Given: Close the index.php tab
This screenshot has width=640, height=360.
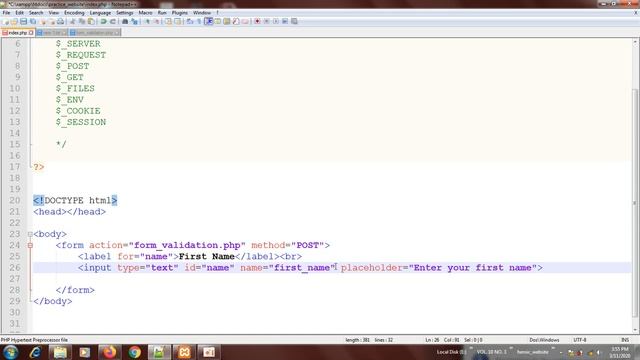Looking at the screenshot, I should [x=31, y=32].
